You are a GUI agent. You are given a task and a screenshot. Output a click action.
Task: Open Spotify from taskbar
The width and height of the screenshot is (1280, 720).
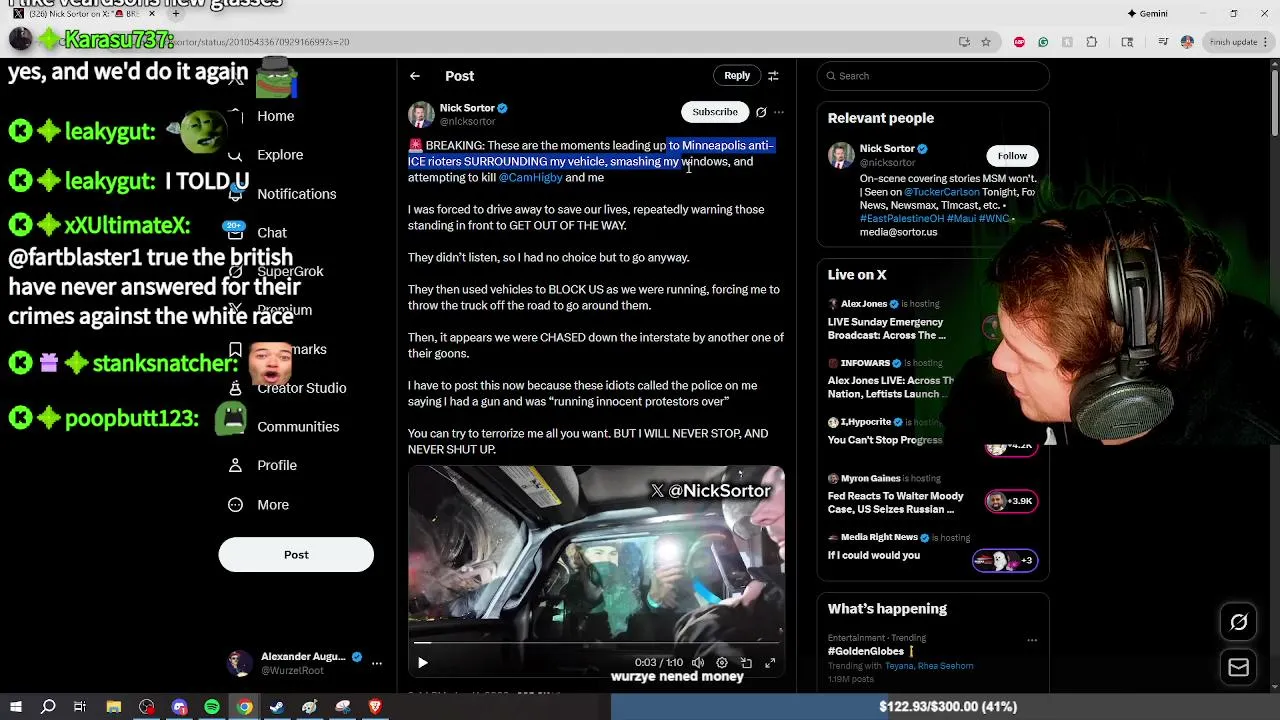(212, 707)
